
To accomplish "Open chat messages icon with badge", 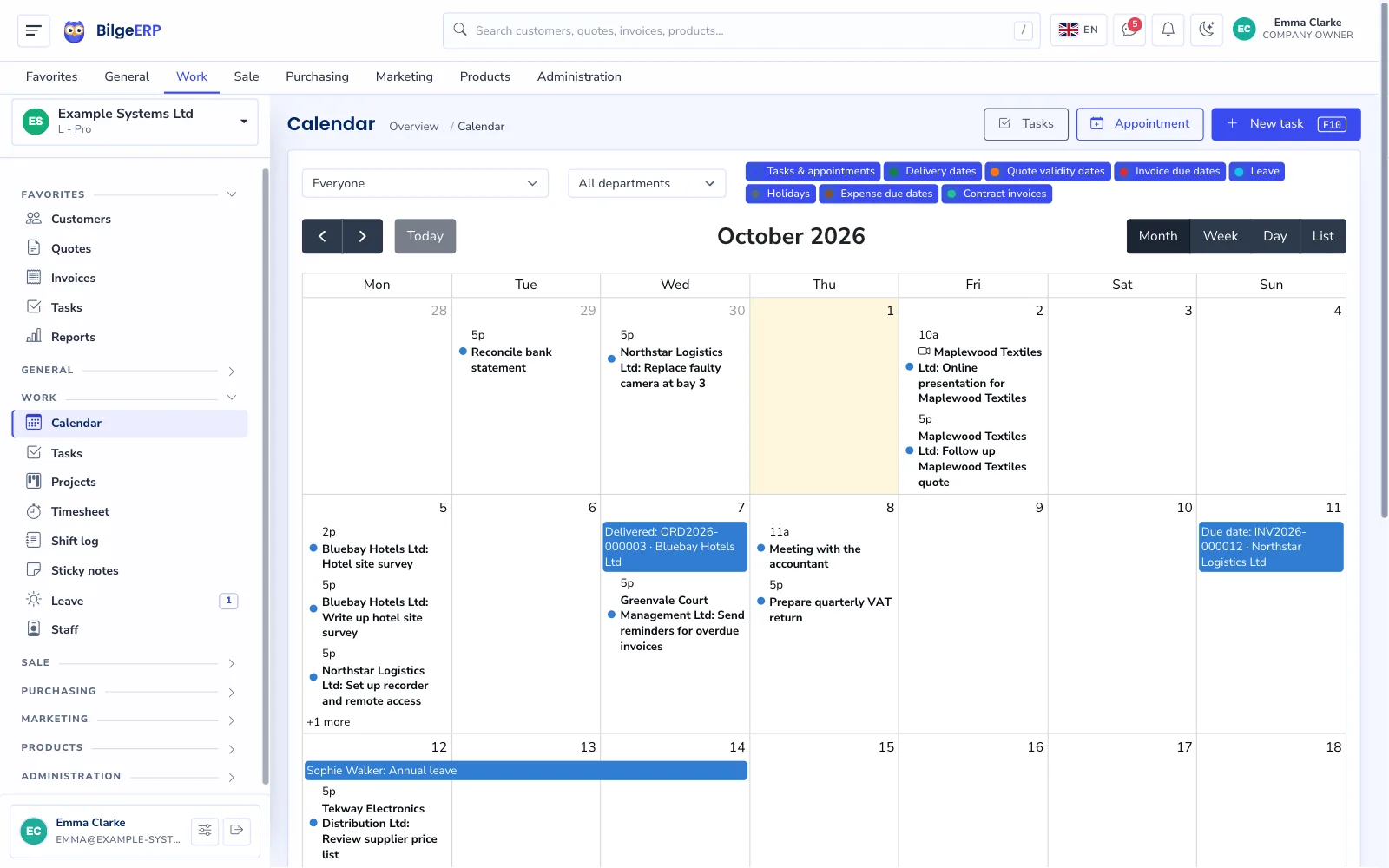I will click(1129, 30).
